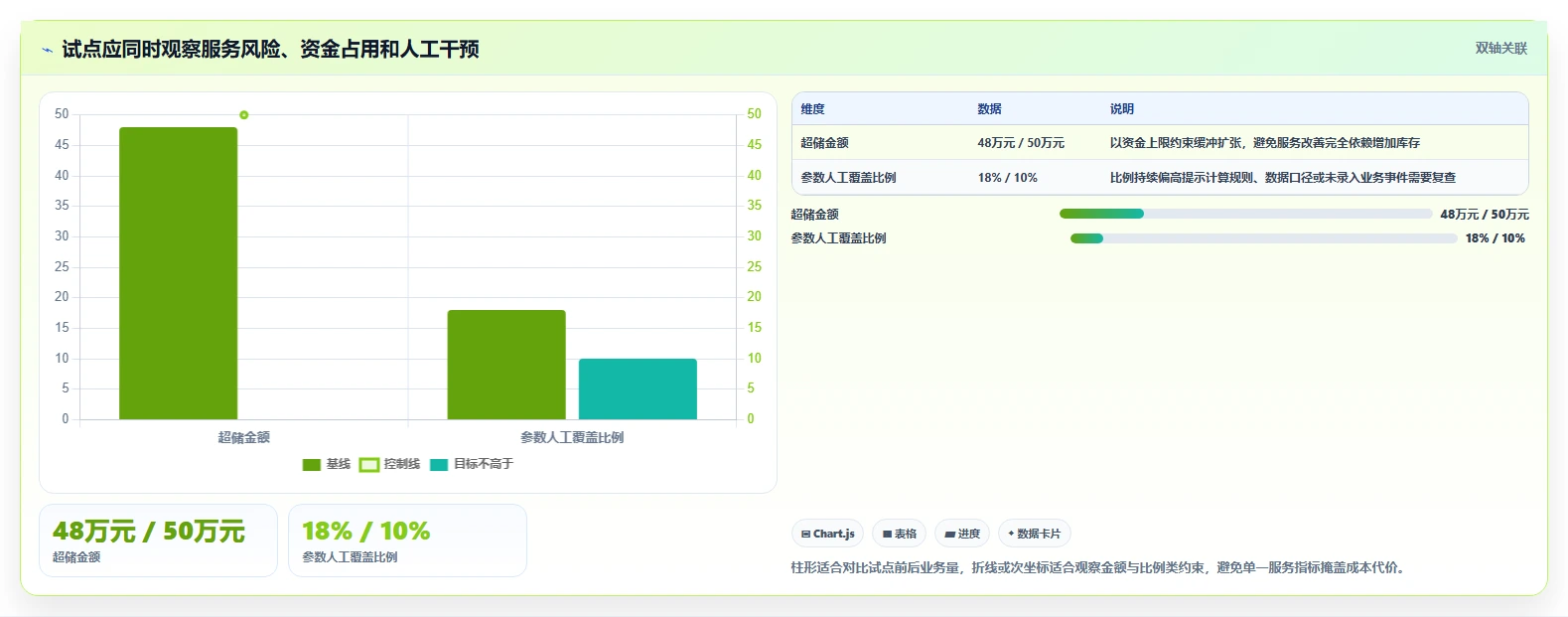Image resolution: width=1568 pixels, height=617 pixels.
Task: Select the 进度 tag
Action: 962,534
